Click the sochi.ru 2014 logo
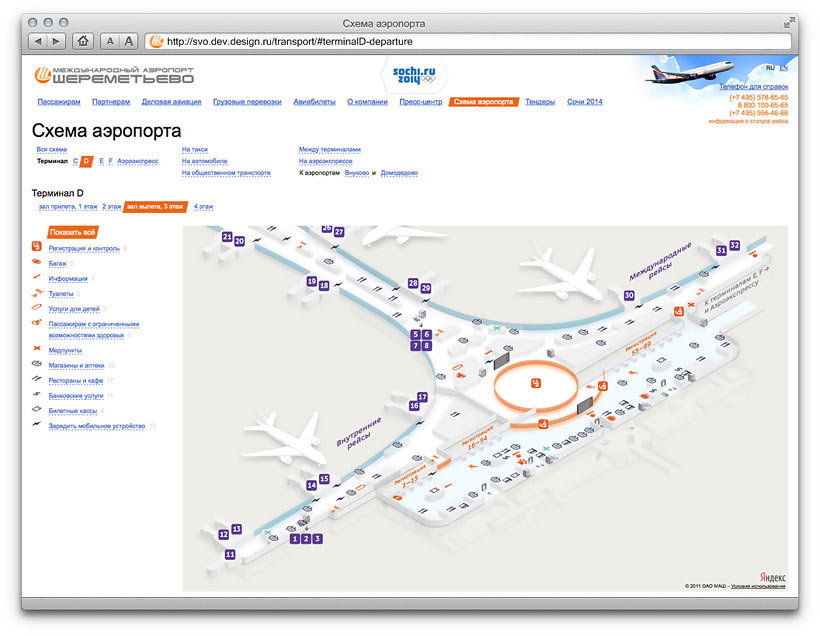Viewport: 820px width, 636px height. tap(414, 75)
